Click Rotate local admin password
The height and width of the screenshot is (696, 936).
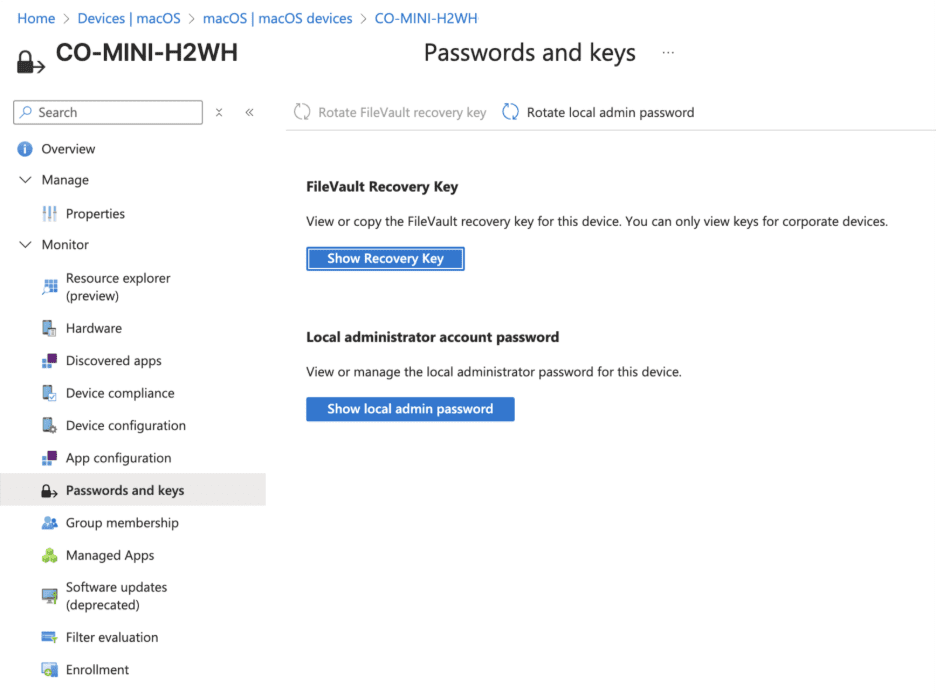pyautogui.click(x=598, y=113)
